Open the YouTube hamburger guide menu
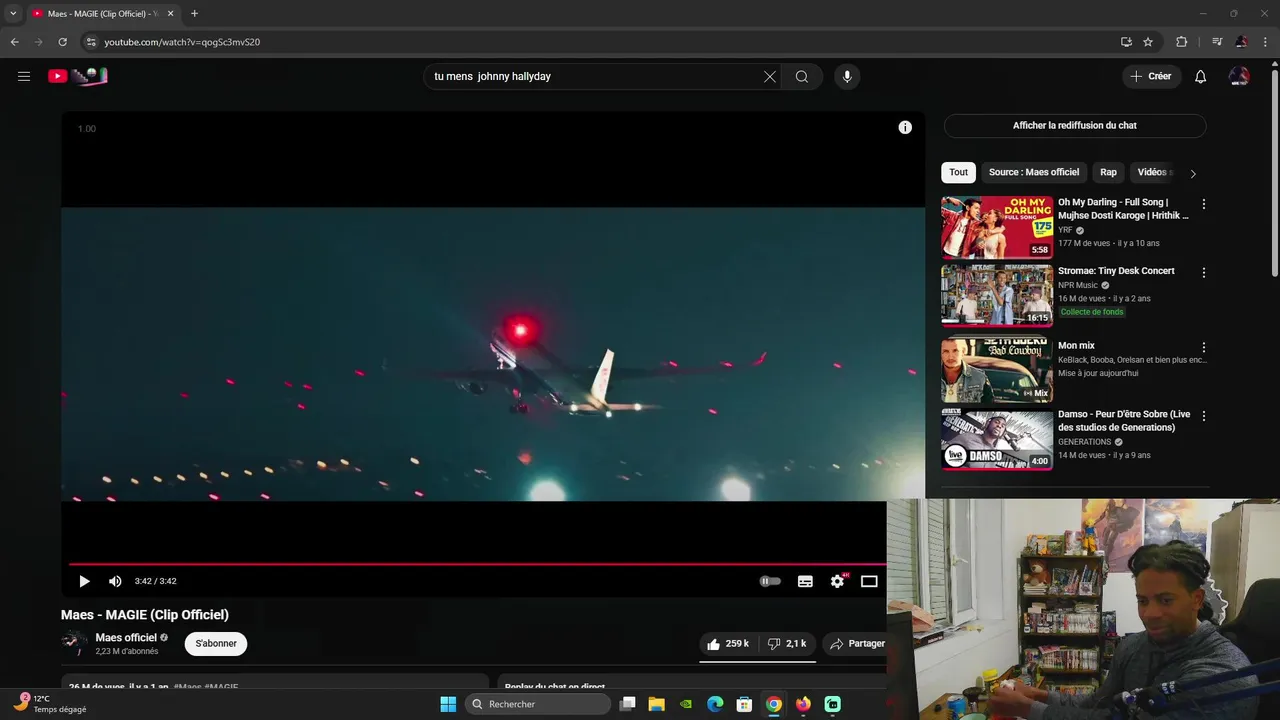The image size is (1280, 720). tap(24, 76)
